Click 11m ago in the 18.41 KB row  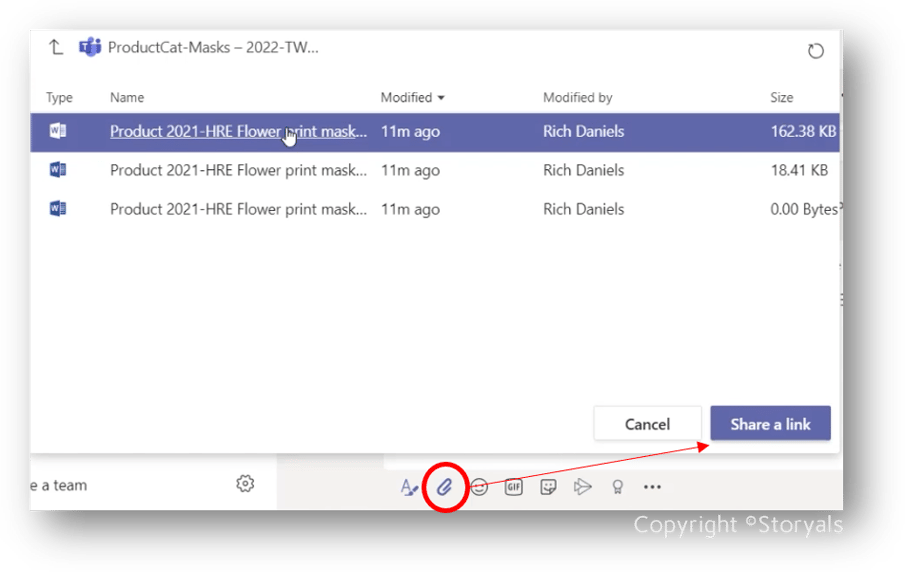410,170
